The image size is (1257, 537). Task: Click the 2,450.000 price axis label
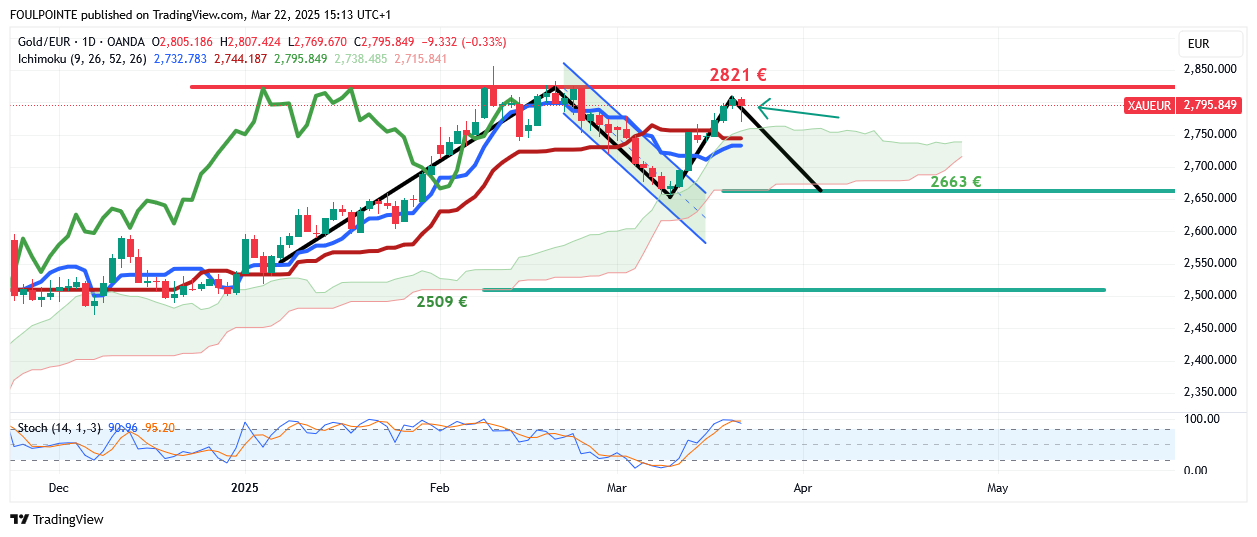pyautogui.click(x=1208, y=328)
